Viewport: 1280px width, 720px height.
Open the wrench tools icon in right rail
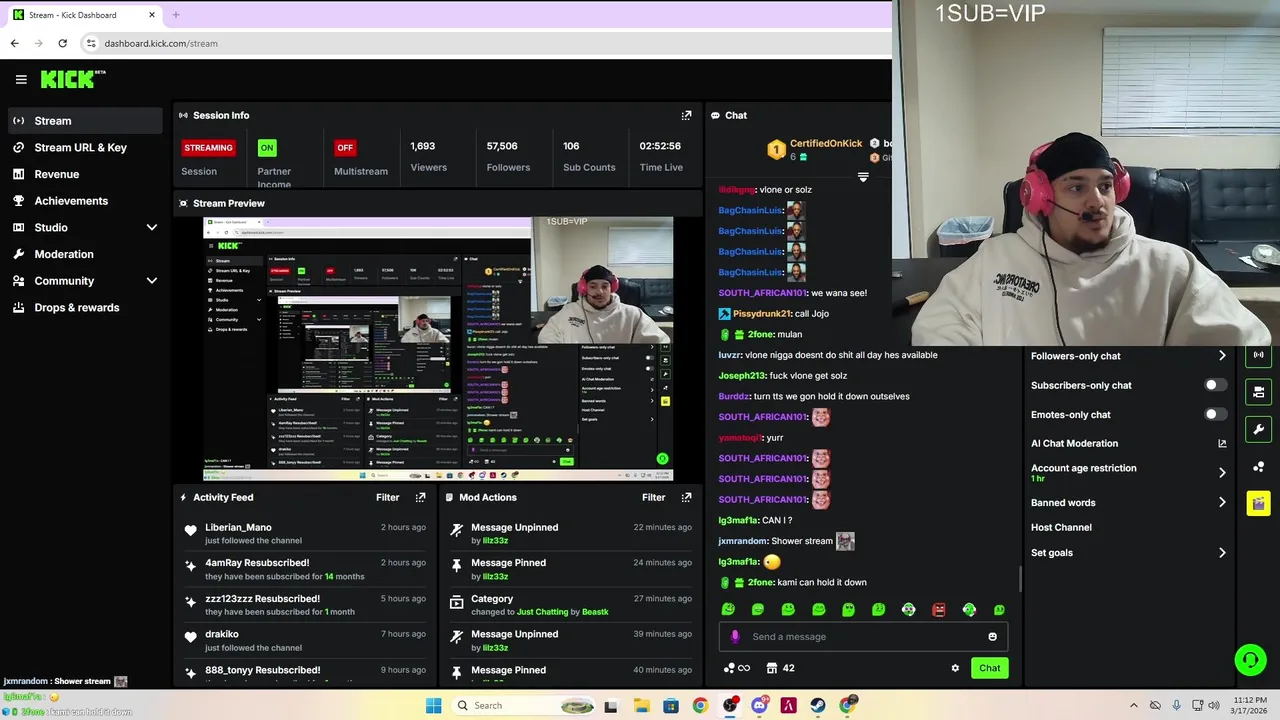coord(1258,430)
